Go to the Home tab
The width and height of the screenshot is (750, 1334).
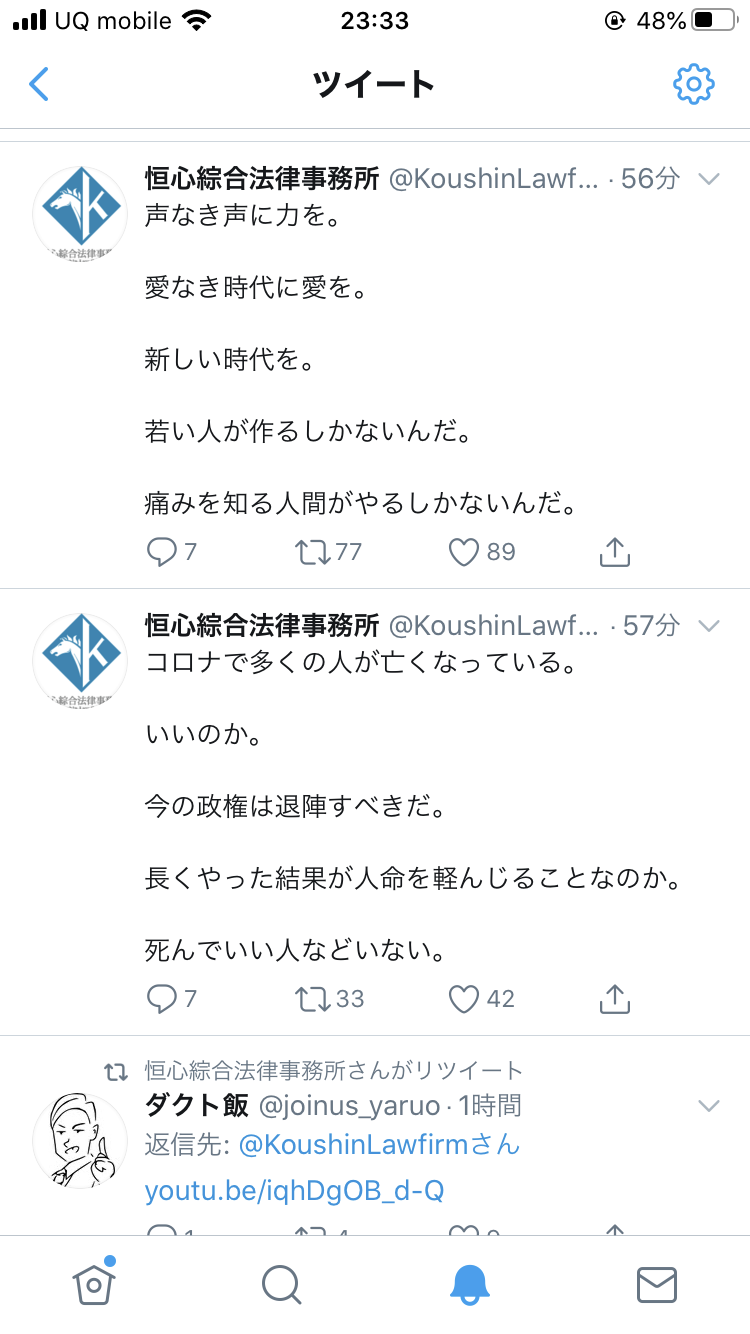(x=93, y=1284)
